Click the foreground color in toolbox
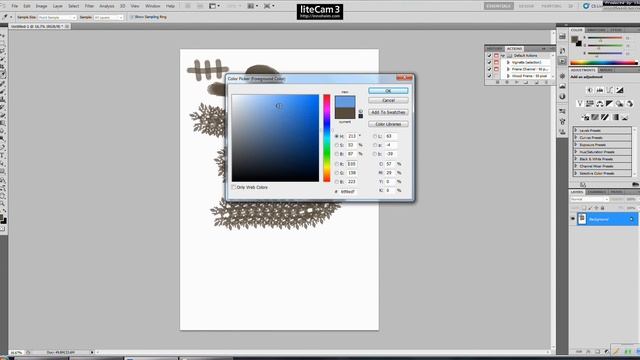The height and width of the screenshot is (360, 640). (2, 218)
